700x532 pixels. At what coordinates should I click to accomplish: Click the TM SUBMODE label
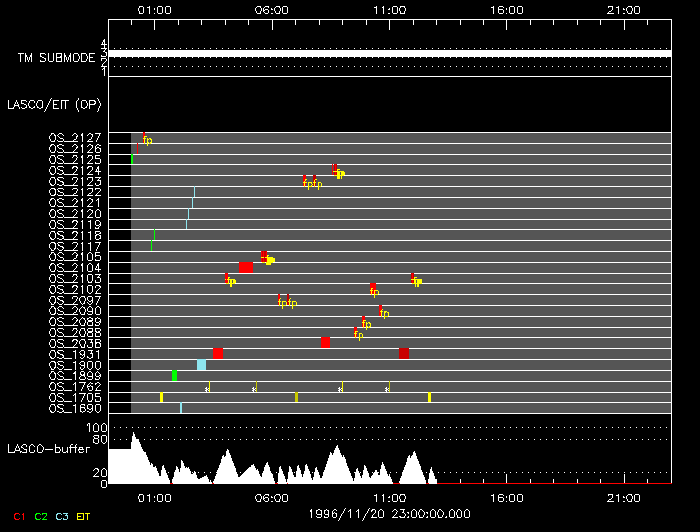coord(56,59)
